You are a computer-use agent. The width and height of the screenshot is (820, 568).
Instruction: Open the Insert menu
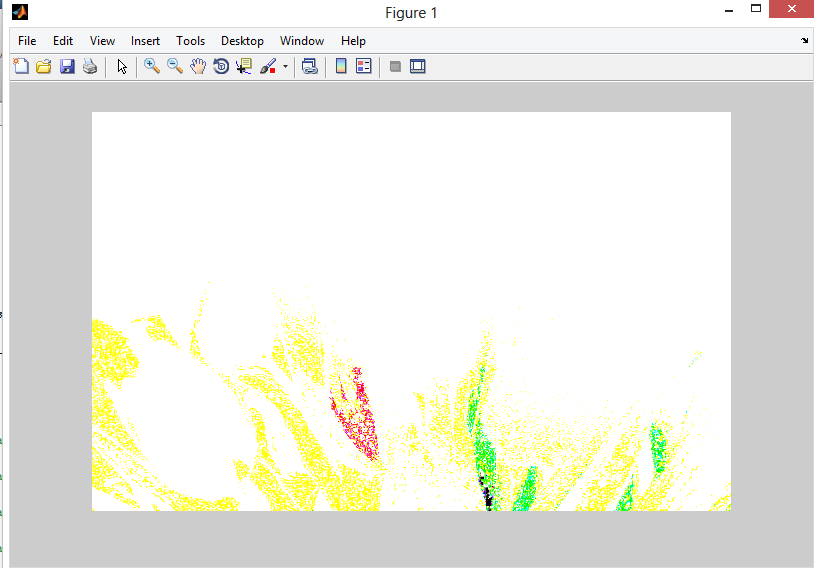(145, 41)
